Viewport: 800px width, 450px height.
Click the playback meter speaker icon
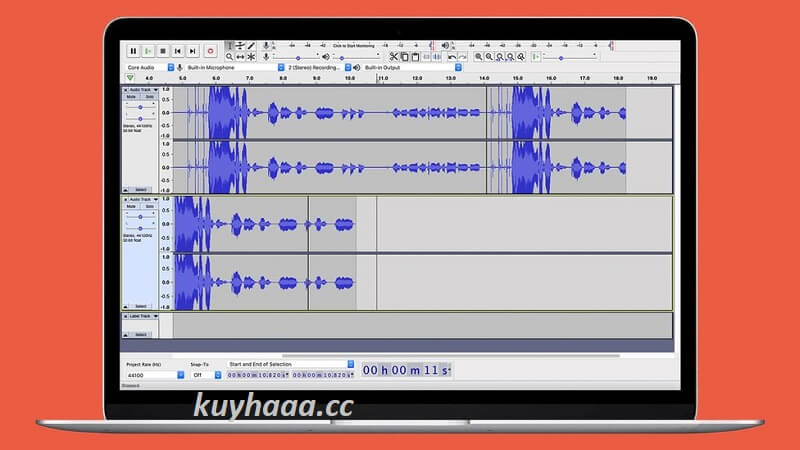click(445, 46)
